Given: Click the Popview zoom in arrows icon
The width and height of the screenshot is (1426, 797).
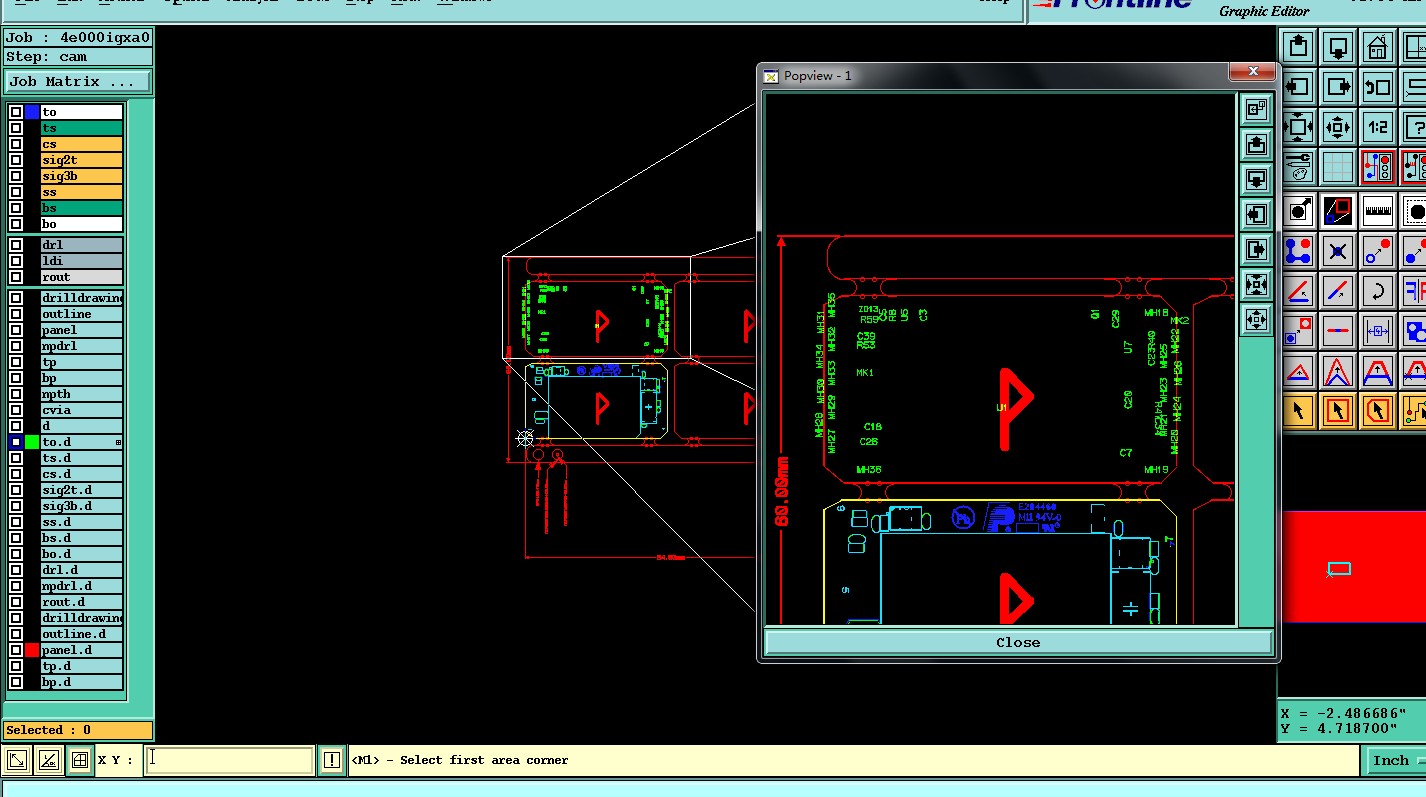Looking at the screenshot, I should click(x=1257, y=285).
